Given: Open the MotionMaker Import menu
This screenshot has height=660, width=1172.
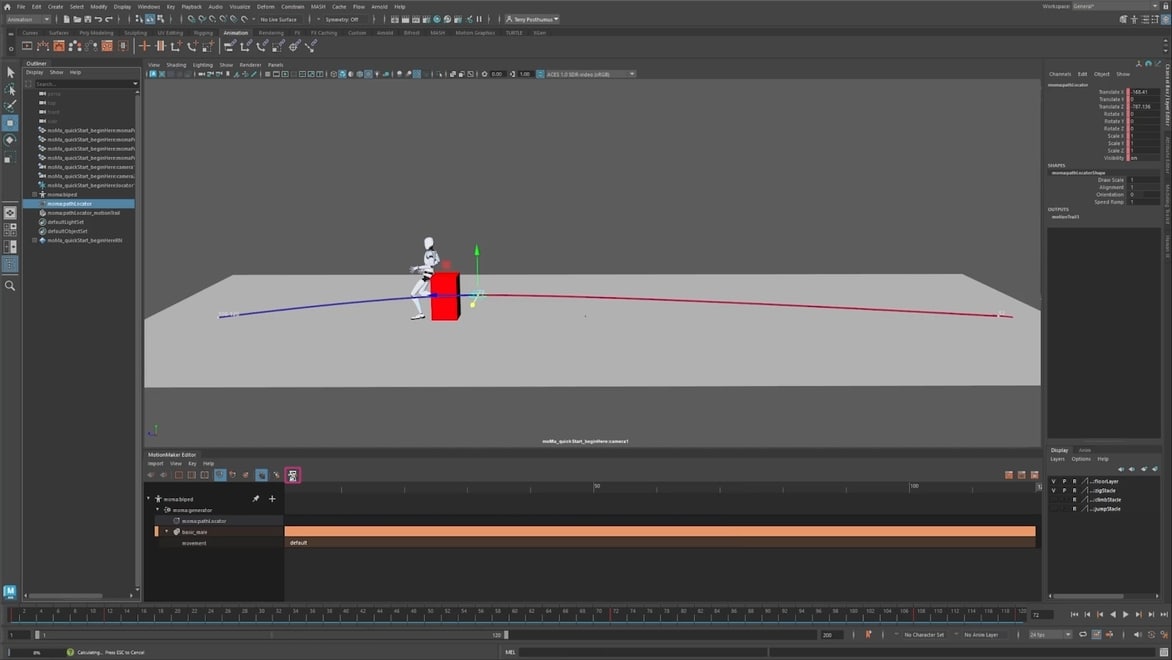Looking at the screenshot, I should tap(155, 463).
